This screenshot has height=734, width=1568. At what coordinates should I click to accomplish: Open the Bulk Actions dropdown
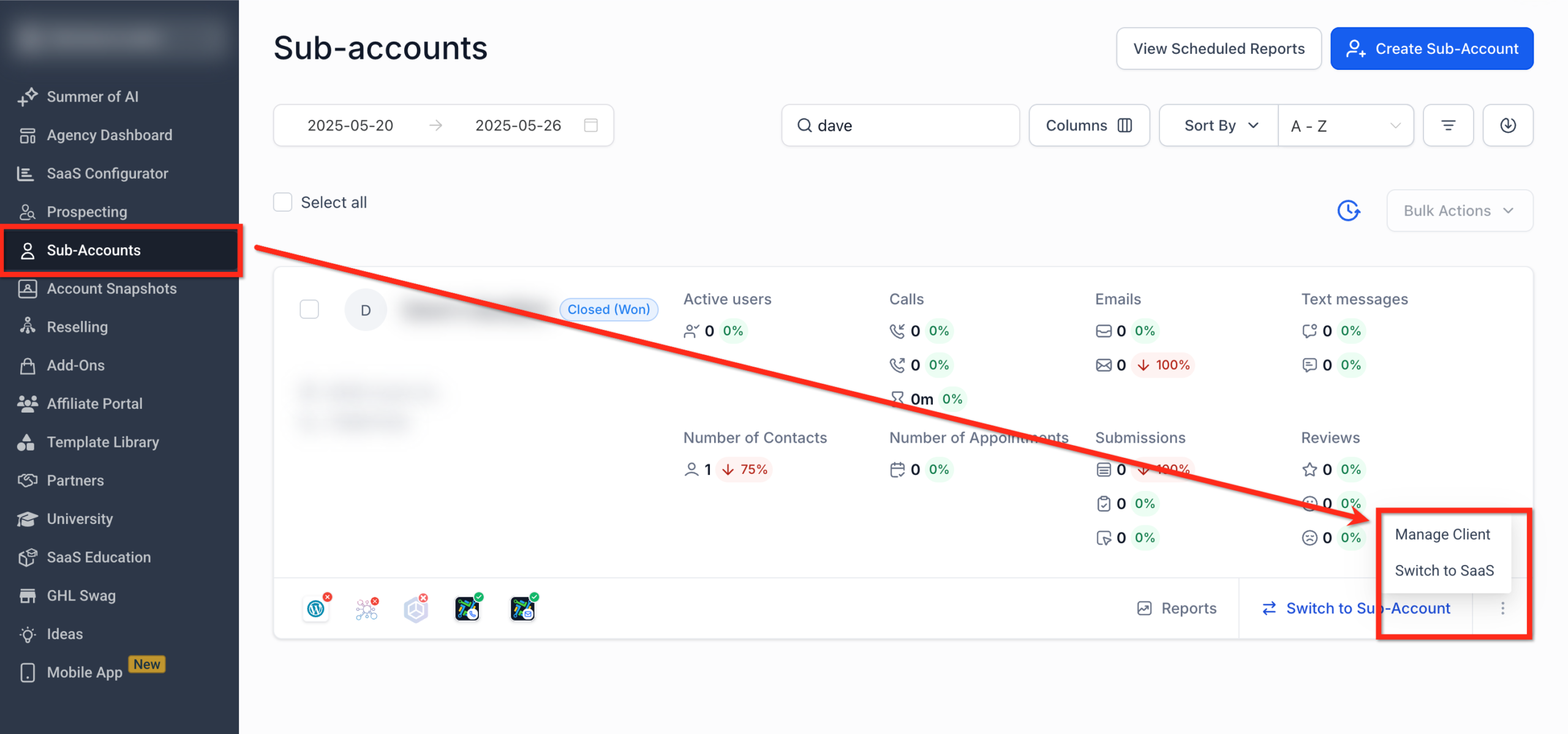(x=1459, y=211)
